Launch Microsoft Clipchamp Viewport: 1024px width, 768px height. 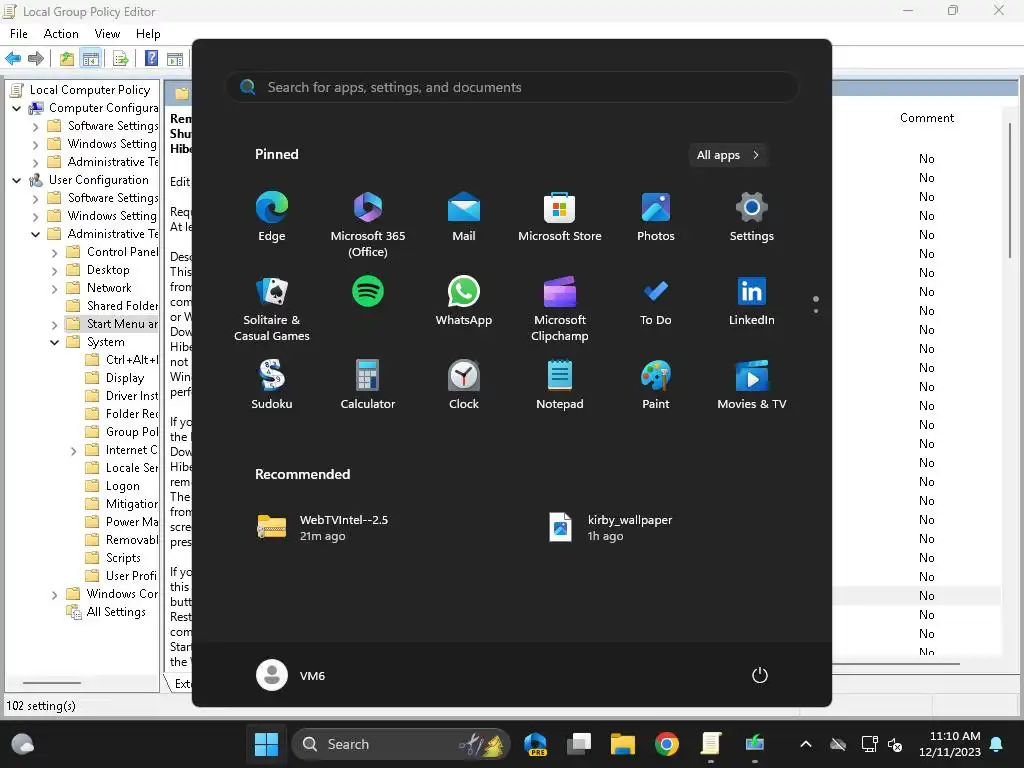tap(560, 309)
